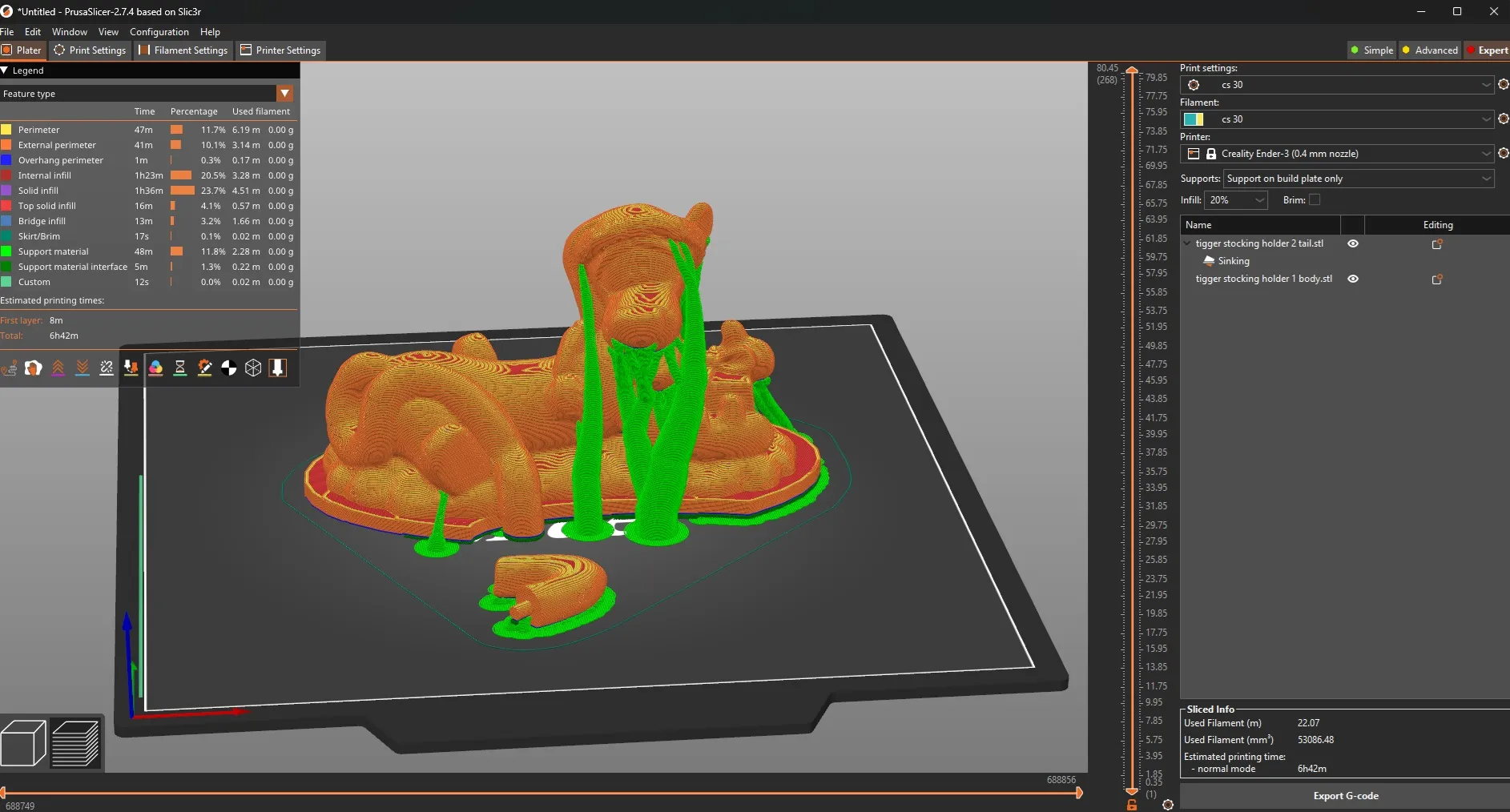Toggle the color changes icon with colored circles

coord(155,368)
